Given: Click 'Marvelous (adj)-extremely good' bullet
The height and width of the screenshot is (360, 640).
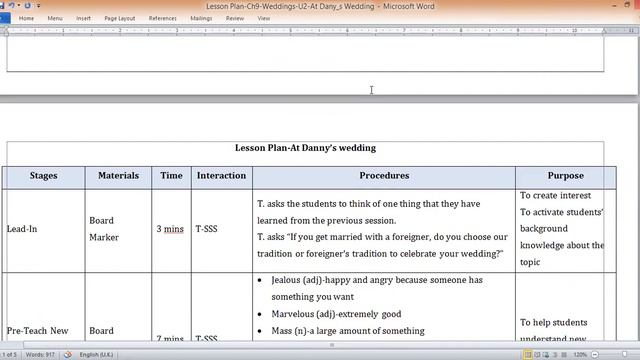Looking at the screenshot, I should (x=336, y=314).
